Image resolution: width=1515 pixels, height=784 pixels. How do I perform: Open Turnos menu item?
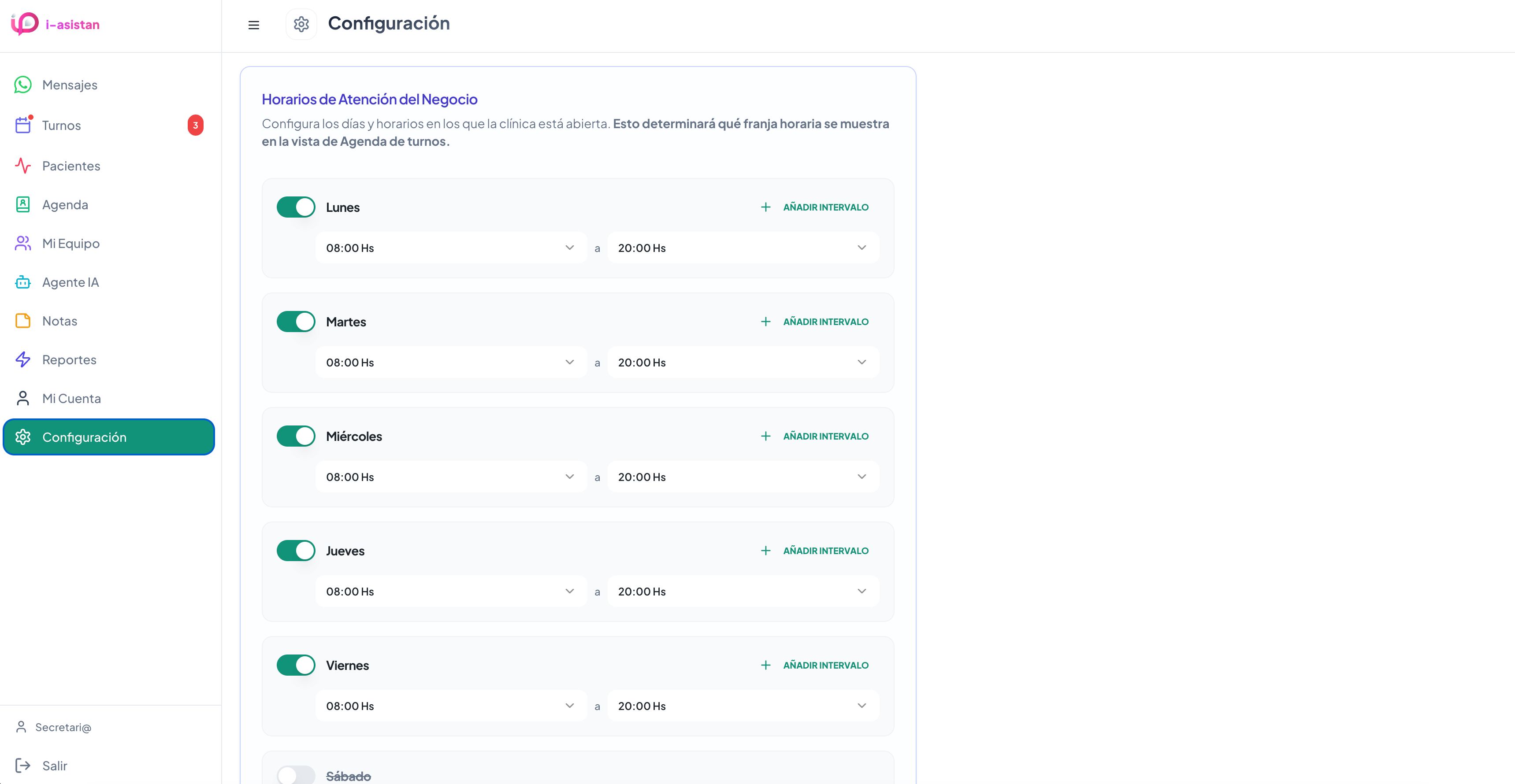point(109,125)
